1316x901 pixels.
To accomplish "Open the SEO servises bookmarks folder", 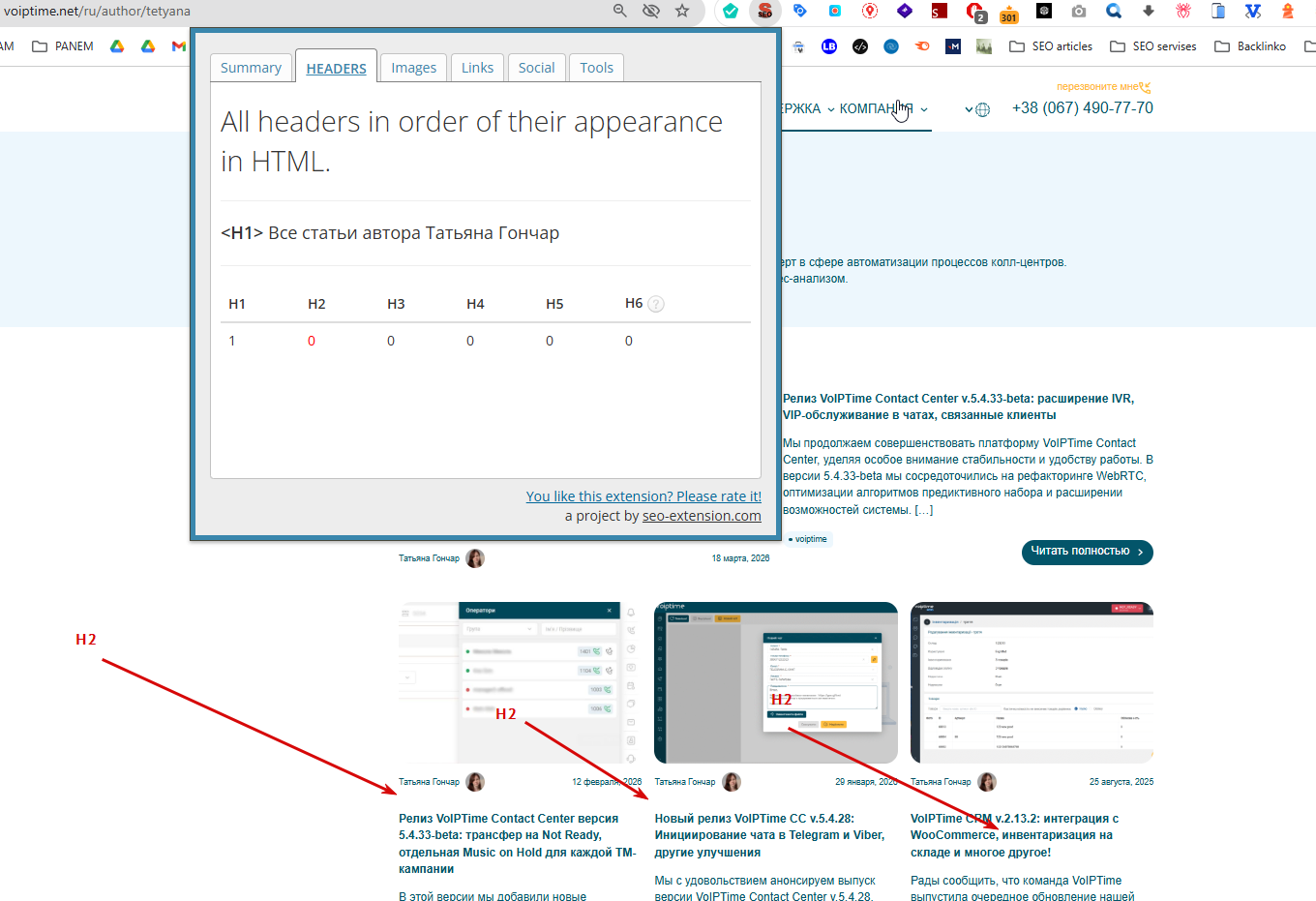I will pos(1153,45).
